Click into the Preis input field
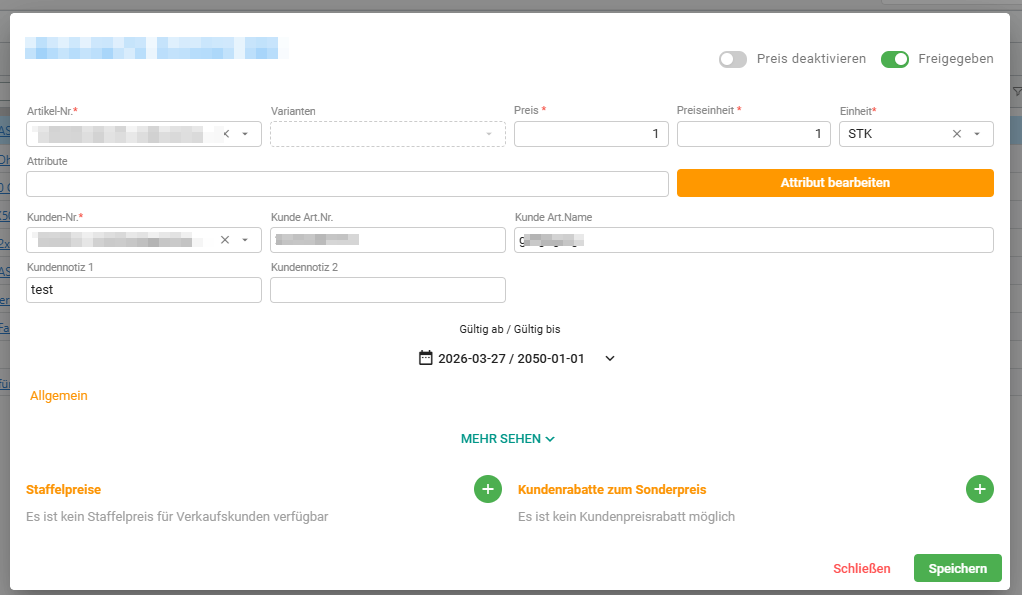The height and width of the screenshot is (595, 1022). tap(591, 134)
